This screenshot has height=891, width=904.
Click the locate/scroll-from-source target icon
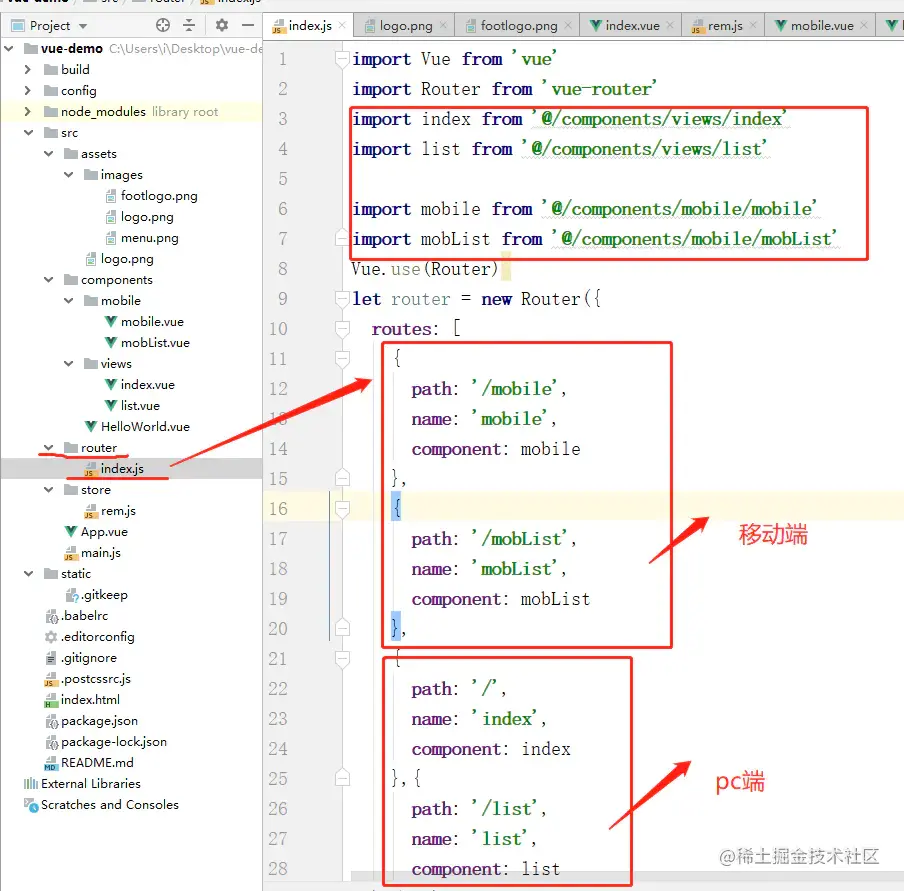pos(163,25)
